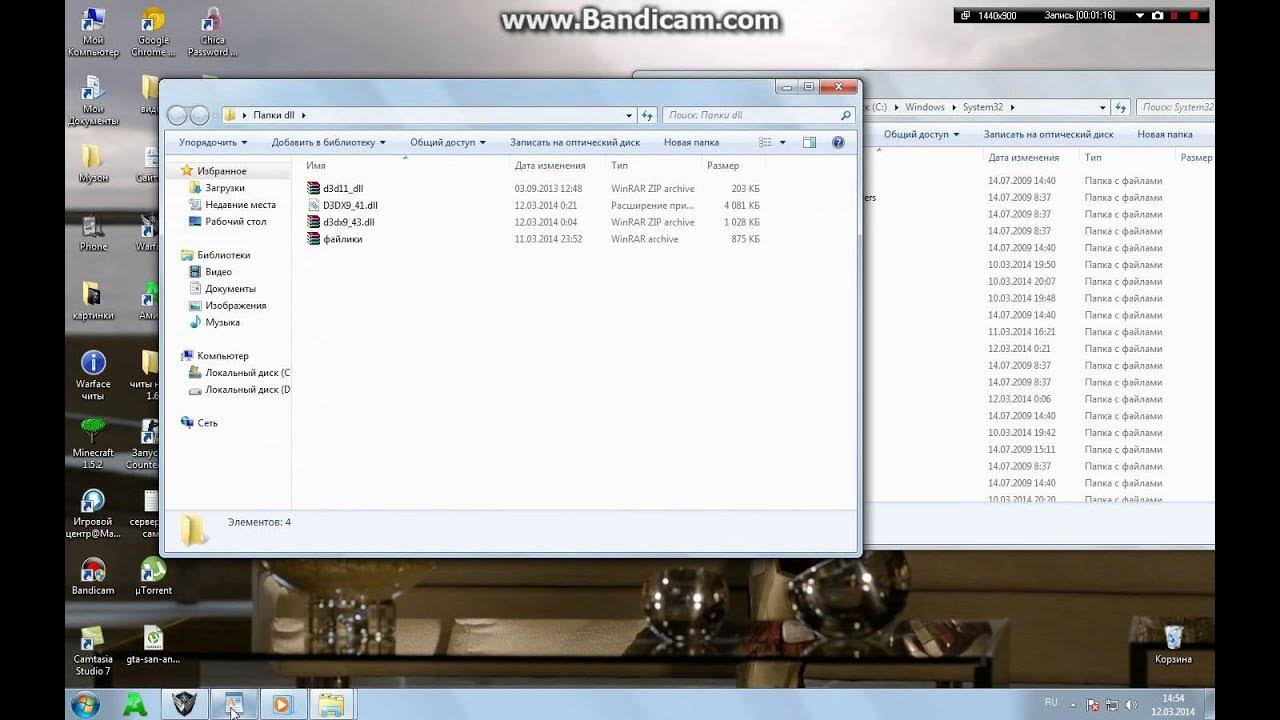Select Библиотеки in the navigation pane
This screenshot has height=720, width=1280.
(x=223, y=255)
